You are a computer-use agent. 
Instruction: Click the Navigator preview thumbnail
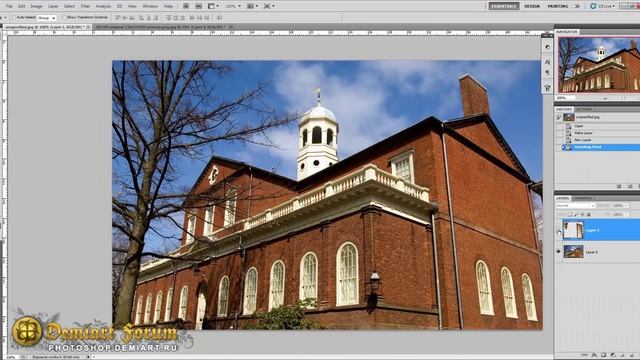(x=599, y=65)
